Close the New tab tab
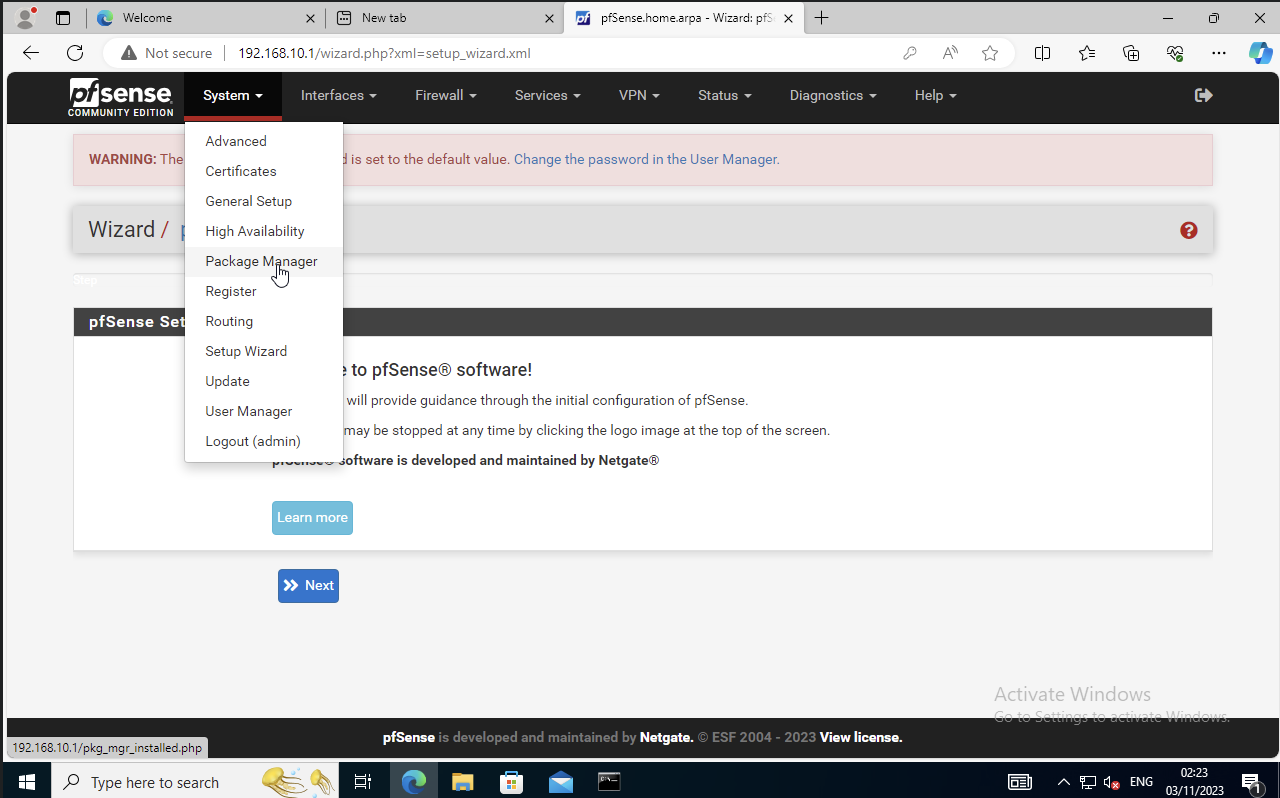This screenshot has width=1280, height=798. (549, 18)
